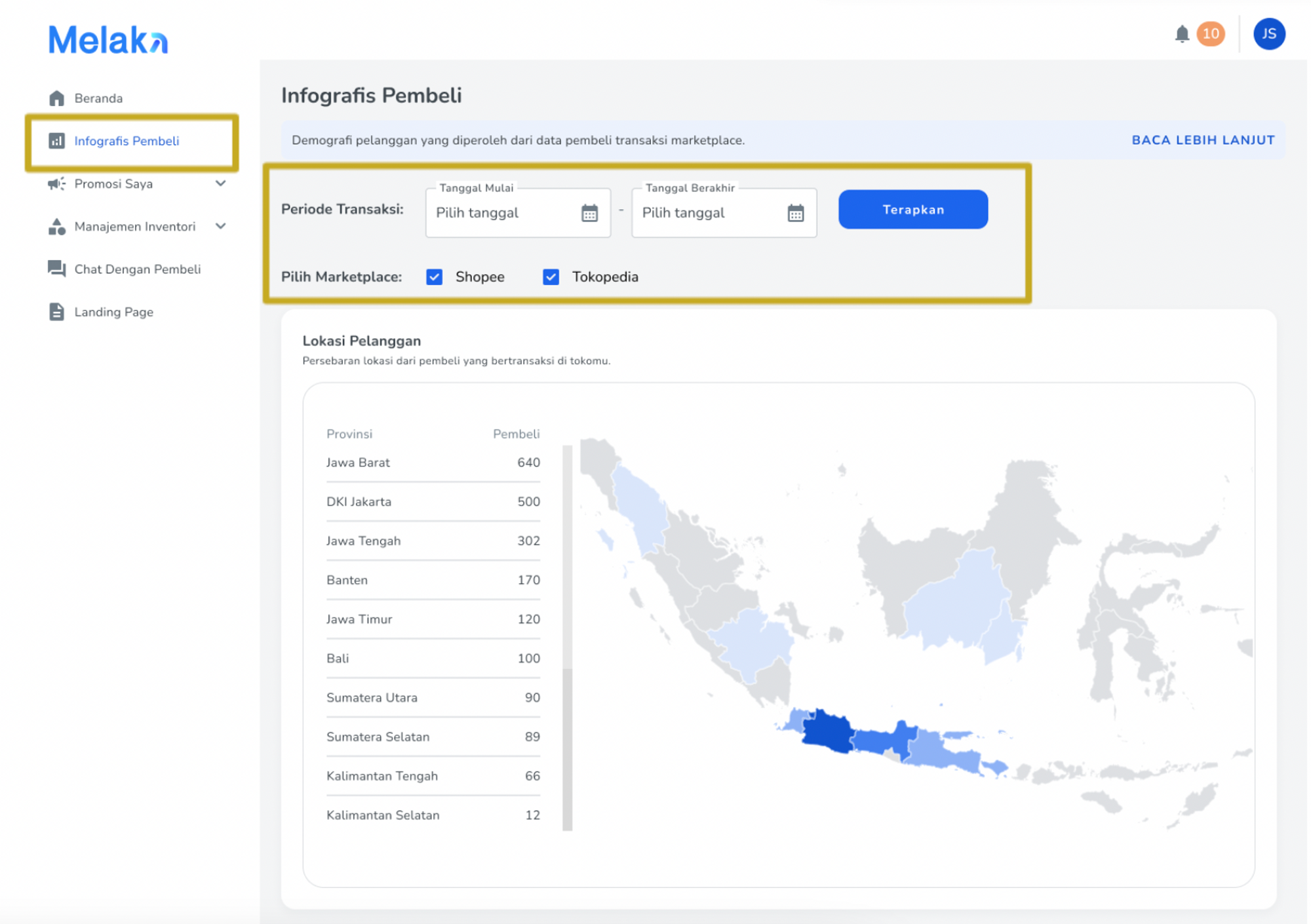This screenshot has height=924, width=1311.
Task: Click the dark blue Jawa Barat map region
Action: (827, 731)
